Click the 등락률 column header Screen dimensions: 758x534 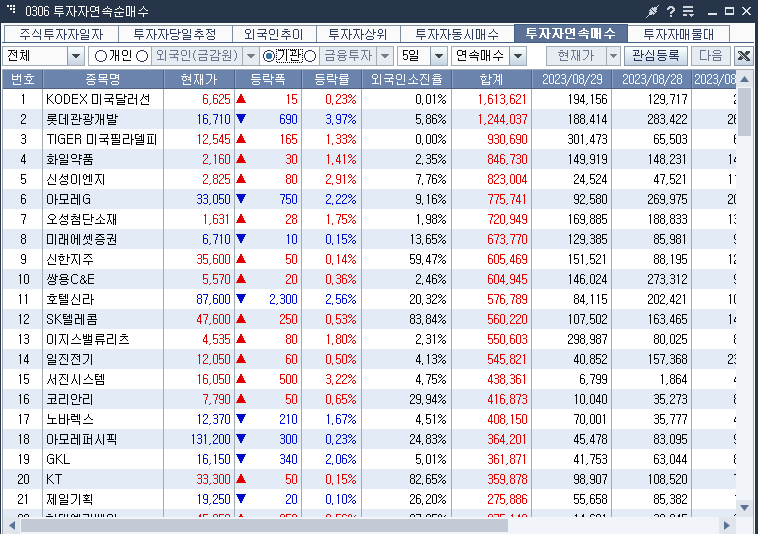[332, 79]
